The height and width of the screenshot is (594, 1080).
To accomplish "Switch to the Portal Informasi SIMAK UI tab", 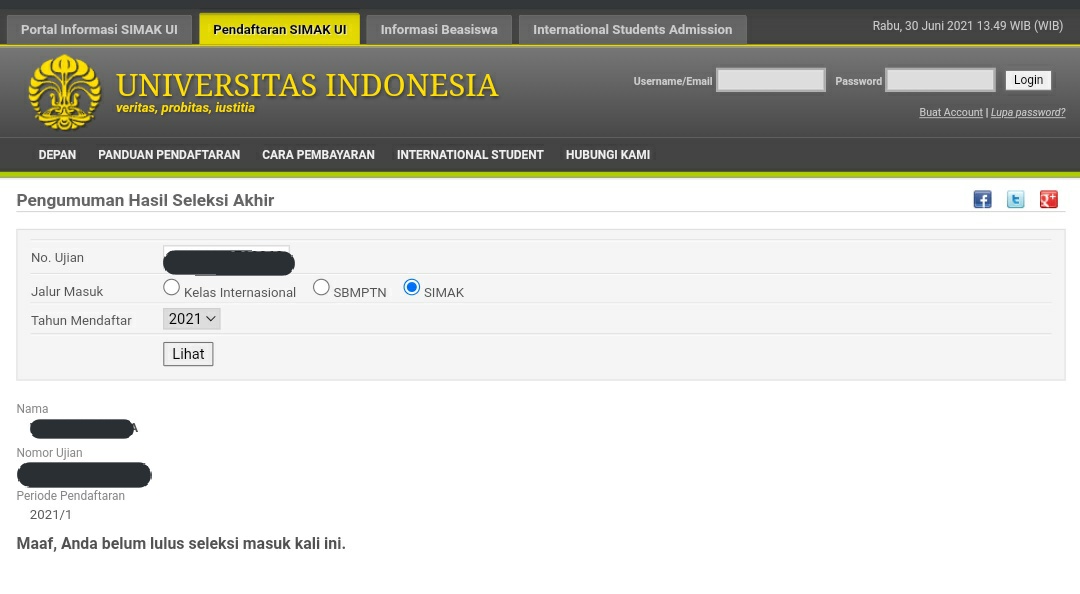I will pyautogui.click(x=99, y=29).
